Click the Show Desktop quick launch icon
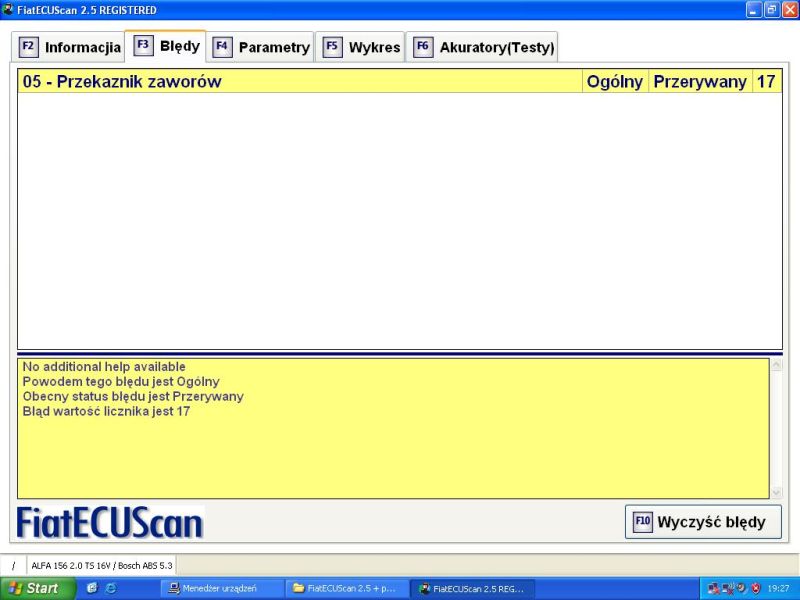 pos(92,588)
